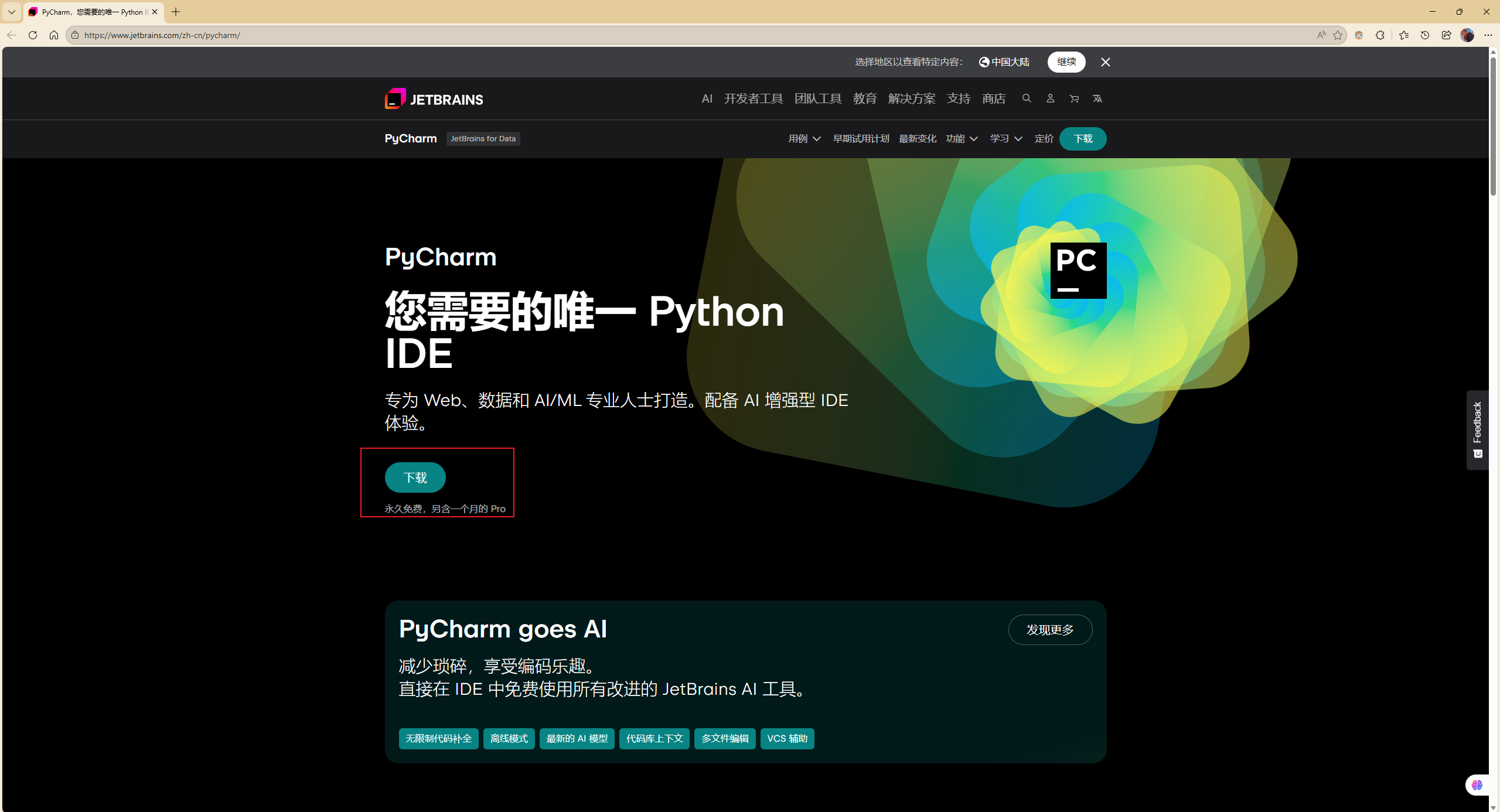The width and height of the screenshot is (1500, 812).
Task: Open site search magnifier icon
Action: [x=1027, y=98]
